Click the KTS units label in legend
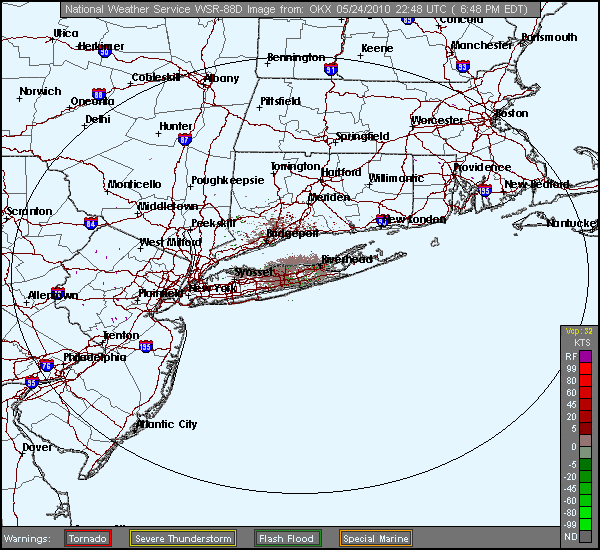Viewport: 600px width, 550px height. [582, 343]
